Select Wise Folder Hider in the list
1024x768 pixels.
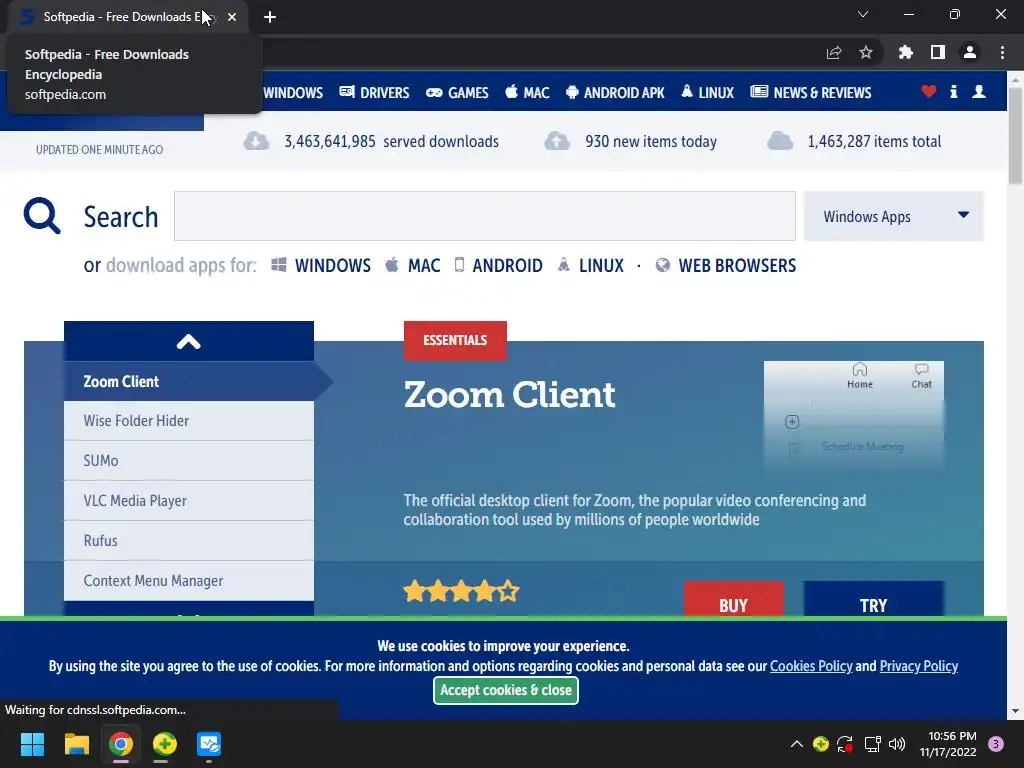(x=189, y=421)
